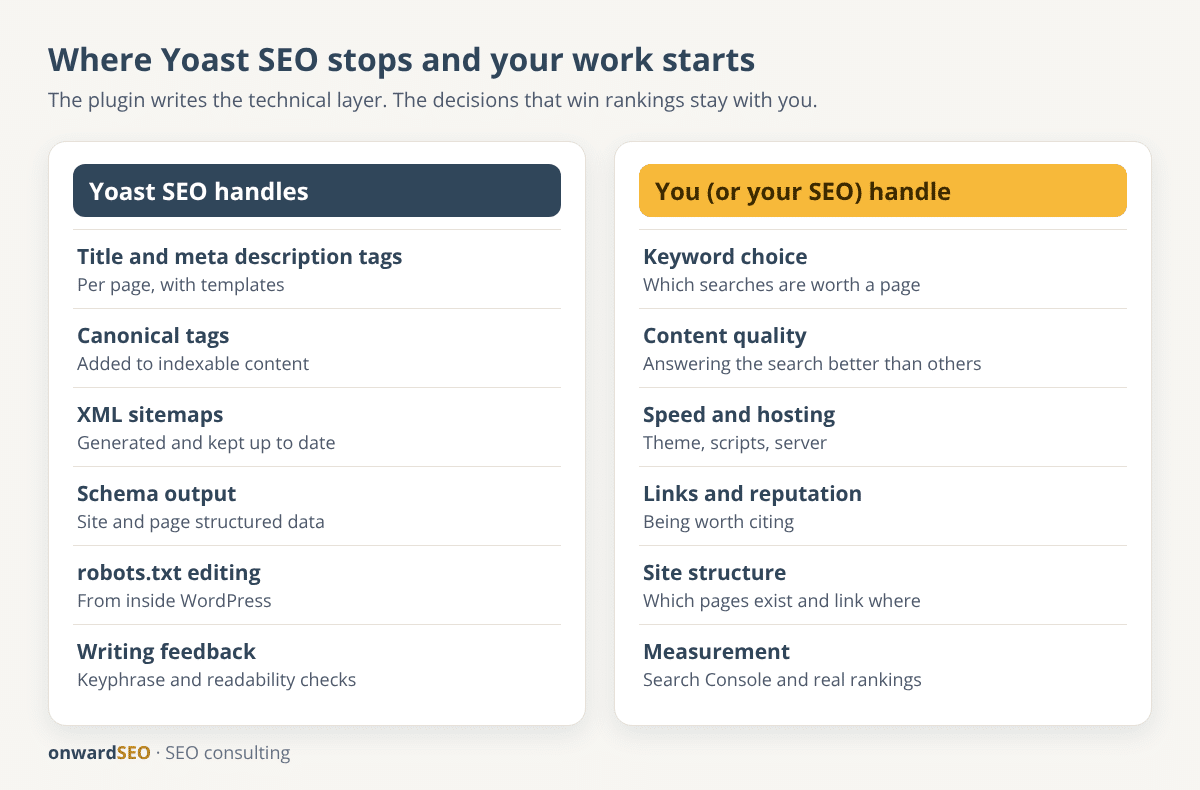Select the 'Yoast SEO handles' header
This screenshot has width=1200, height=790.
point(317,190)
